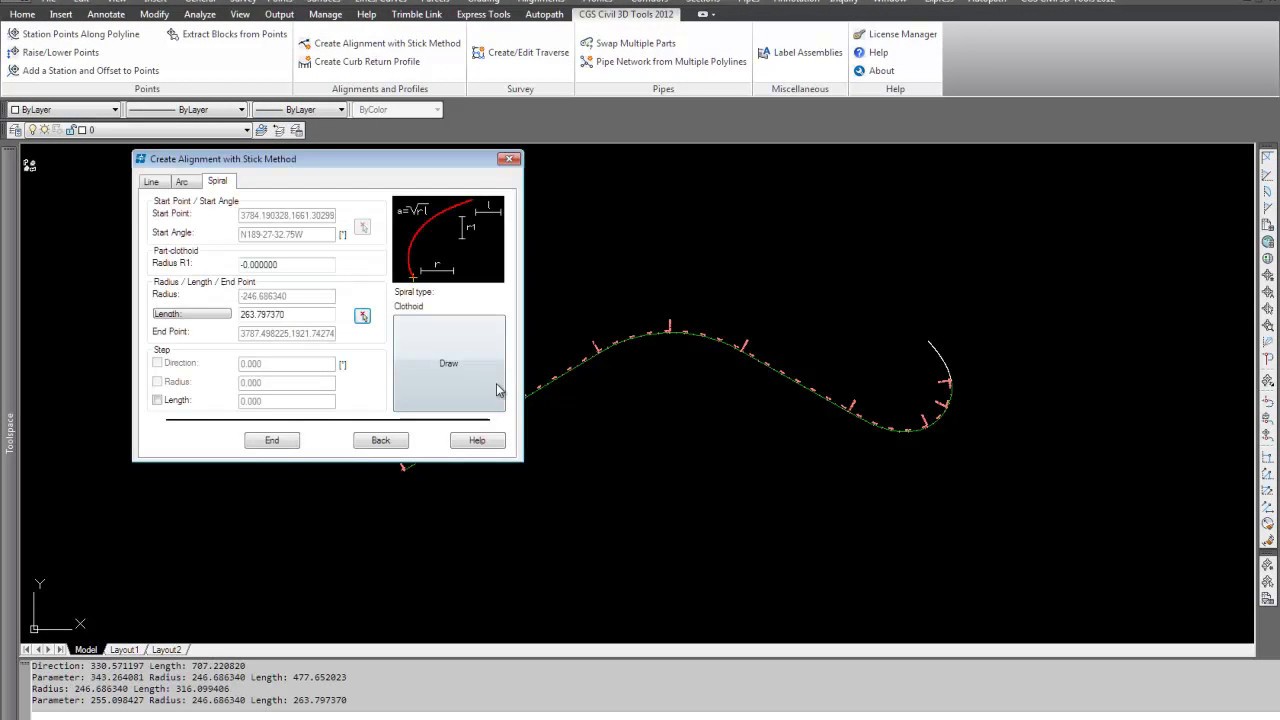Click pick-length icon beside Length field

coord(362,316)
